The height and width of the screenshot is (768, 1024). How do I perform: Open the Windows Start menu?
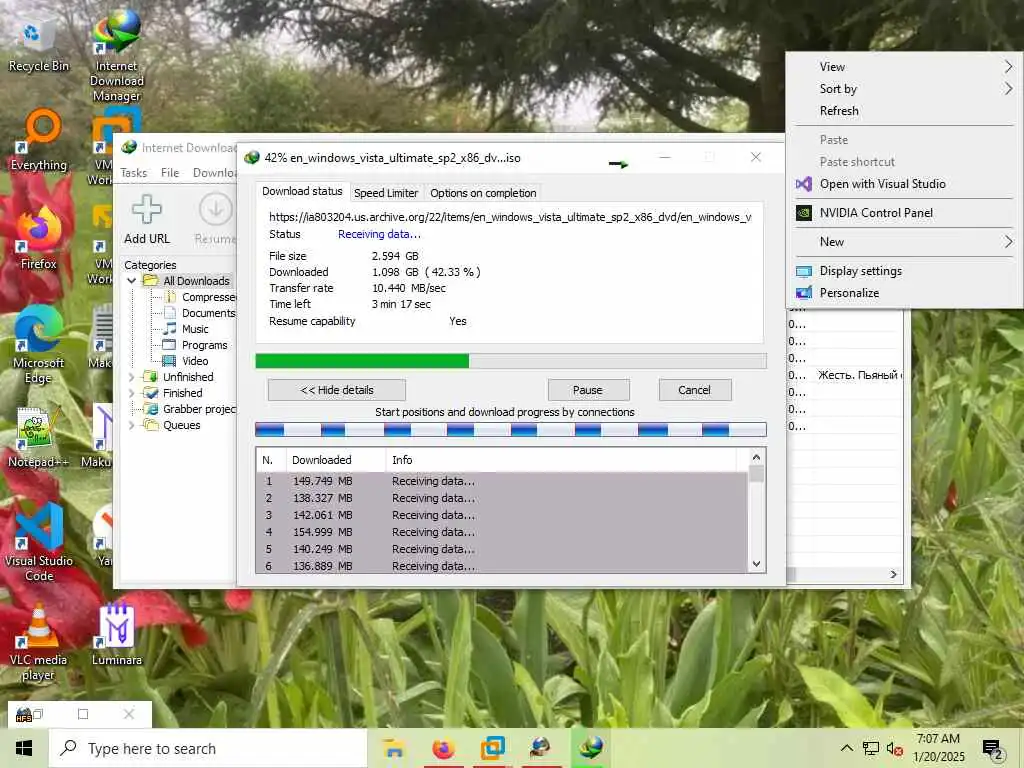point(24,748)
